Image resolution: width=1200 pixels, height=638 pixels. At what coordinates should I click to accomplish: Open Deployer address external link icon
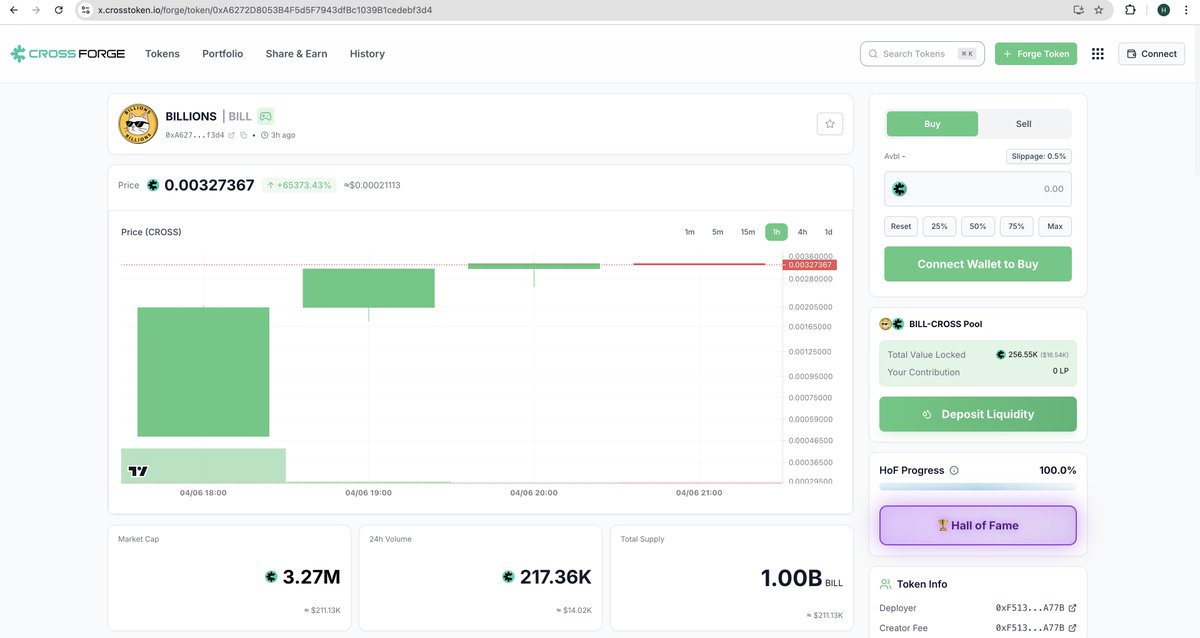(1073, 608)
